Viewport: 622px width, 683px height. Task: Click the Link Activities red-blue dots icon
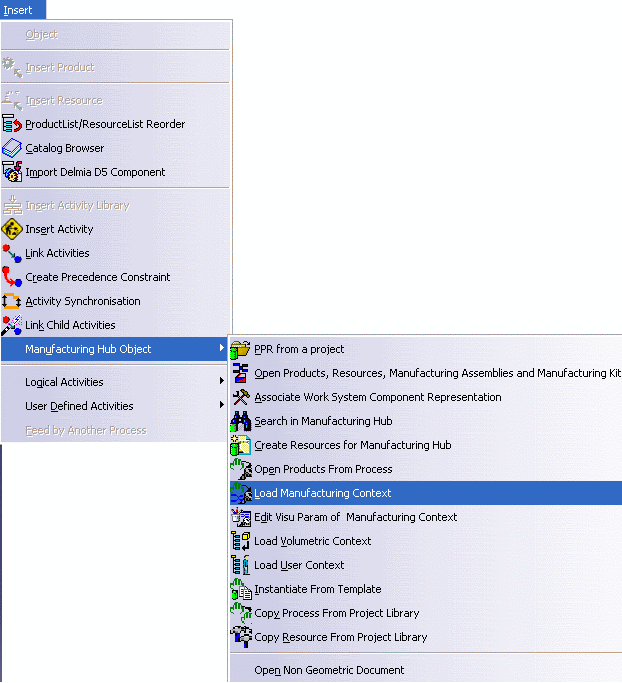[x=12, y=253]
